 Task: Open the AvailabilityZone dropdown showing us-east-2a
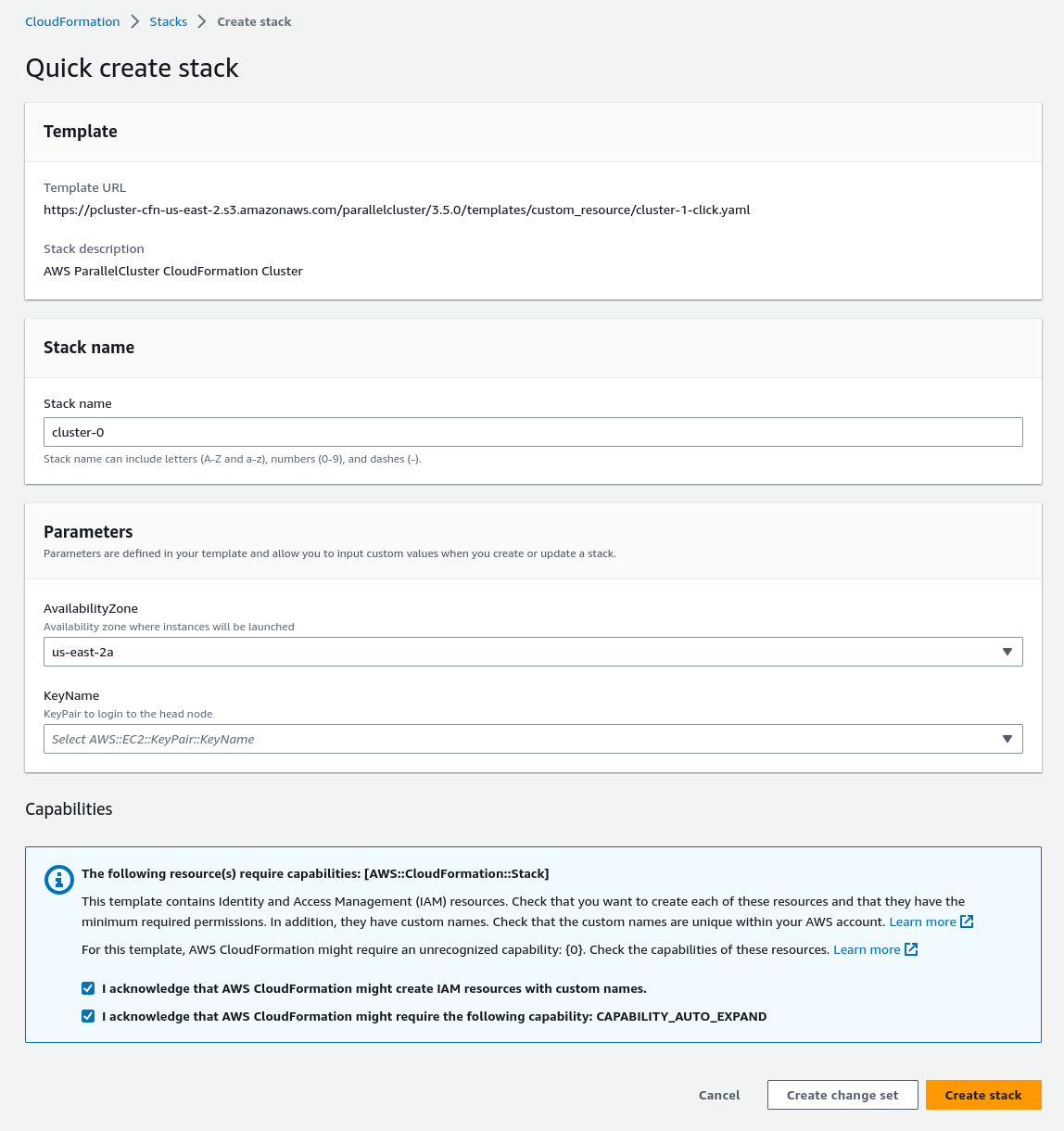(x=533, y=652)
